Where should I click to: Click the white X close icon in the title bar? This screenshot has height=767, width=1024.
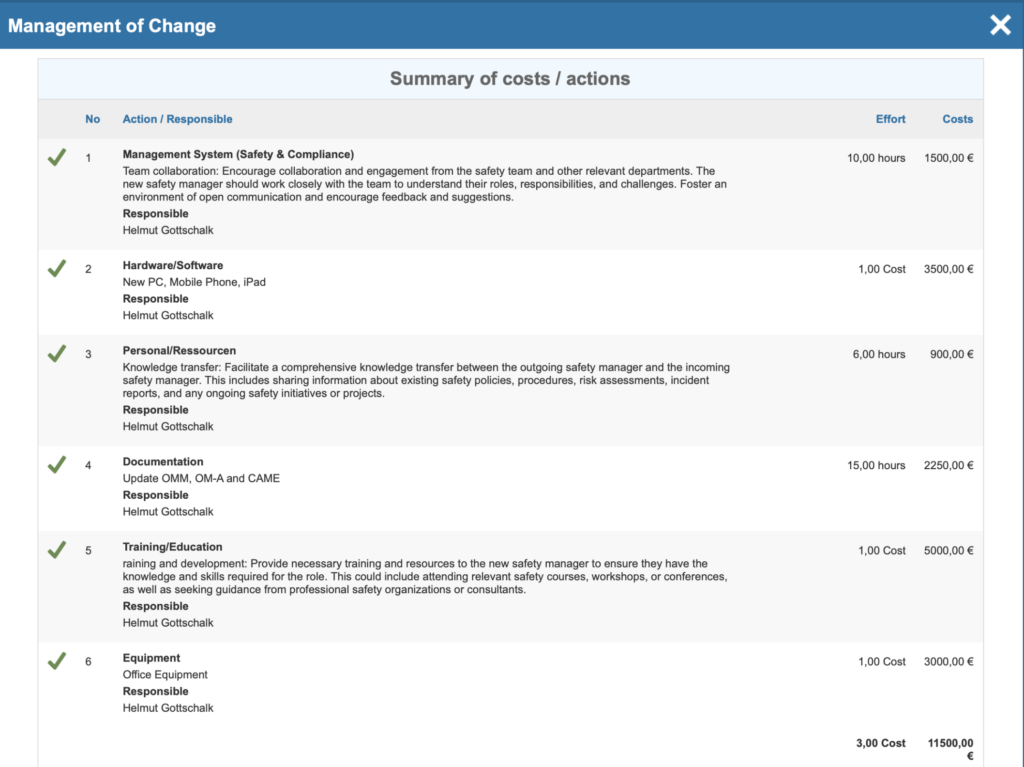point(1000,25)
